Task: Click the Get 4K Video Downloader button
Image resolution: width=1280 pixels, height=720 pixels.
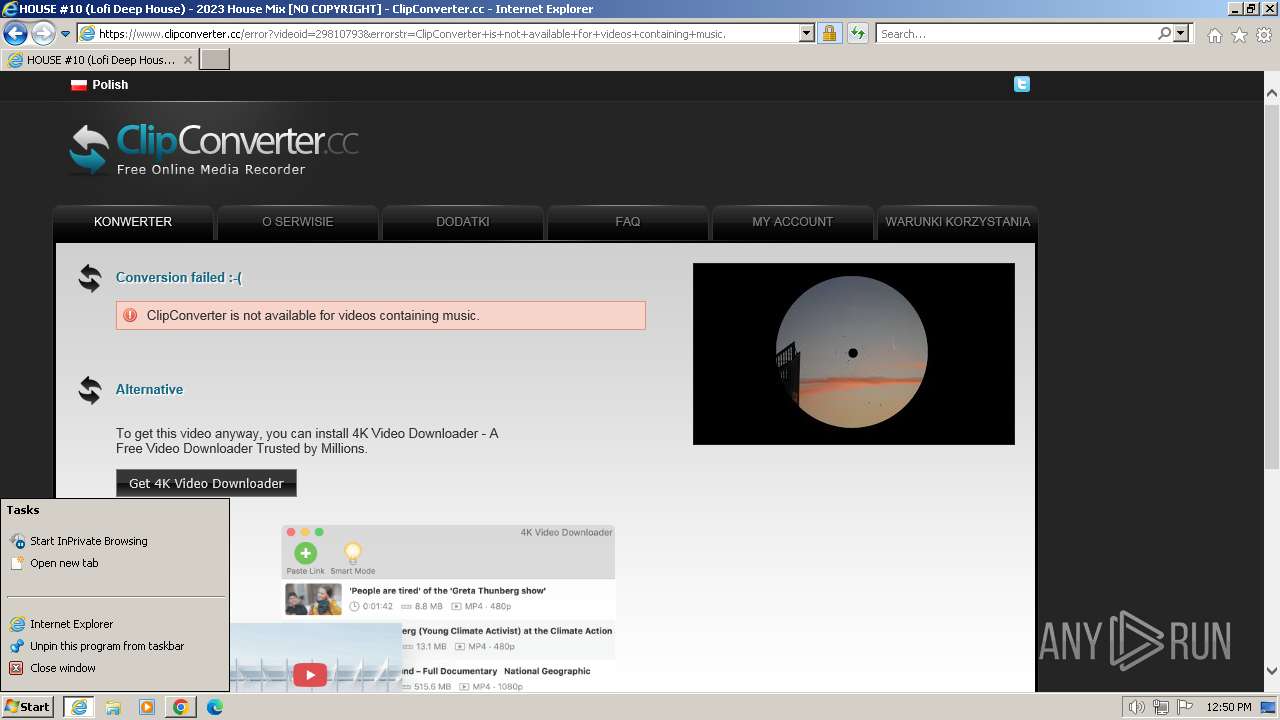Action: (206, 483)
